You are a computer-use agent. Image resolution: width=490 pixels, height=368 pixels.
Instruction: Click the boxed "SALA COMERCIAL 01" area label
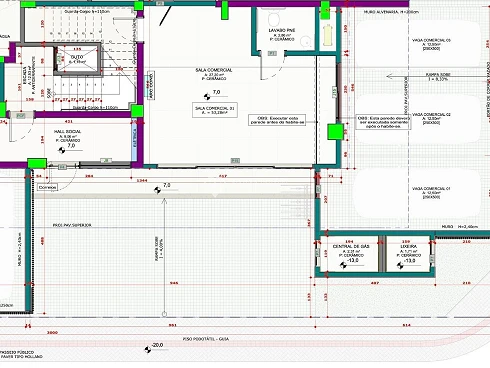[215, 110]
